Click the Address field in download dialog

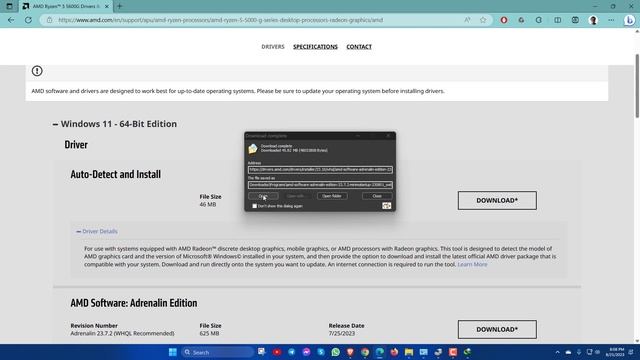(320, 169)
